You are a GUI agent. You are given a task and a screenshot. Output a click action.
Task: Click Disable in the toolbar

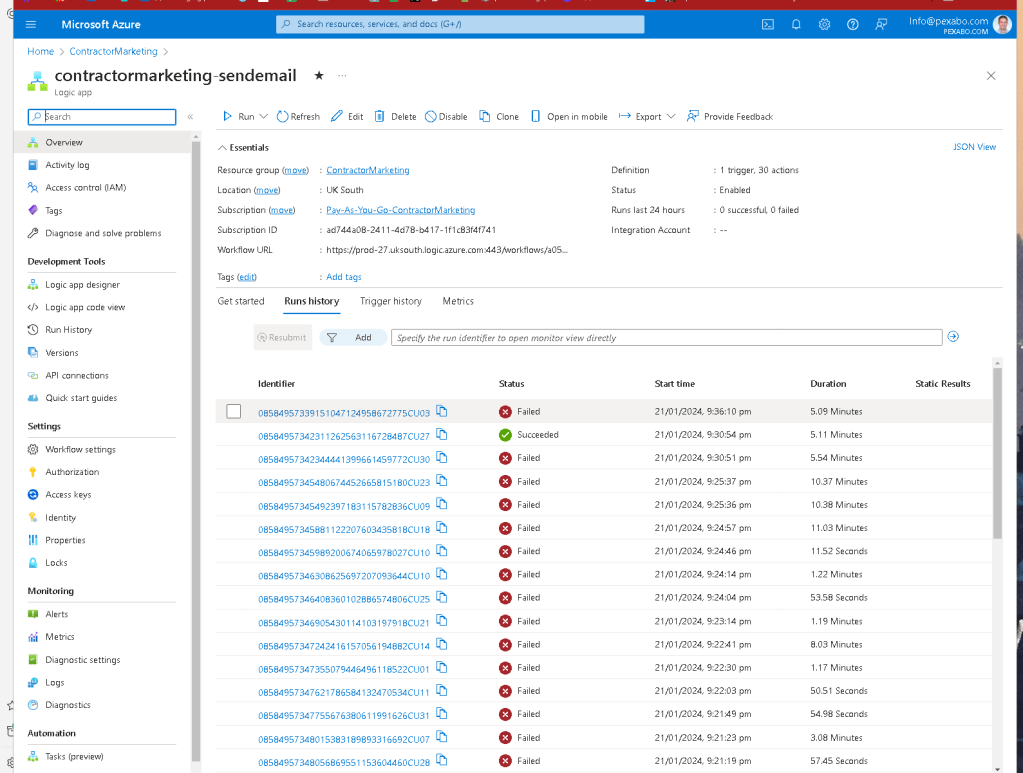(x=446, y=117)
